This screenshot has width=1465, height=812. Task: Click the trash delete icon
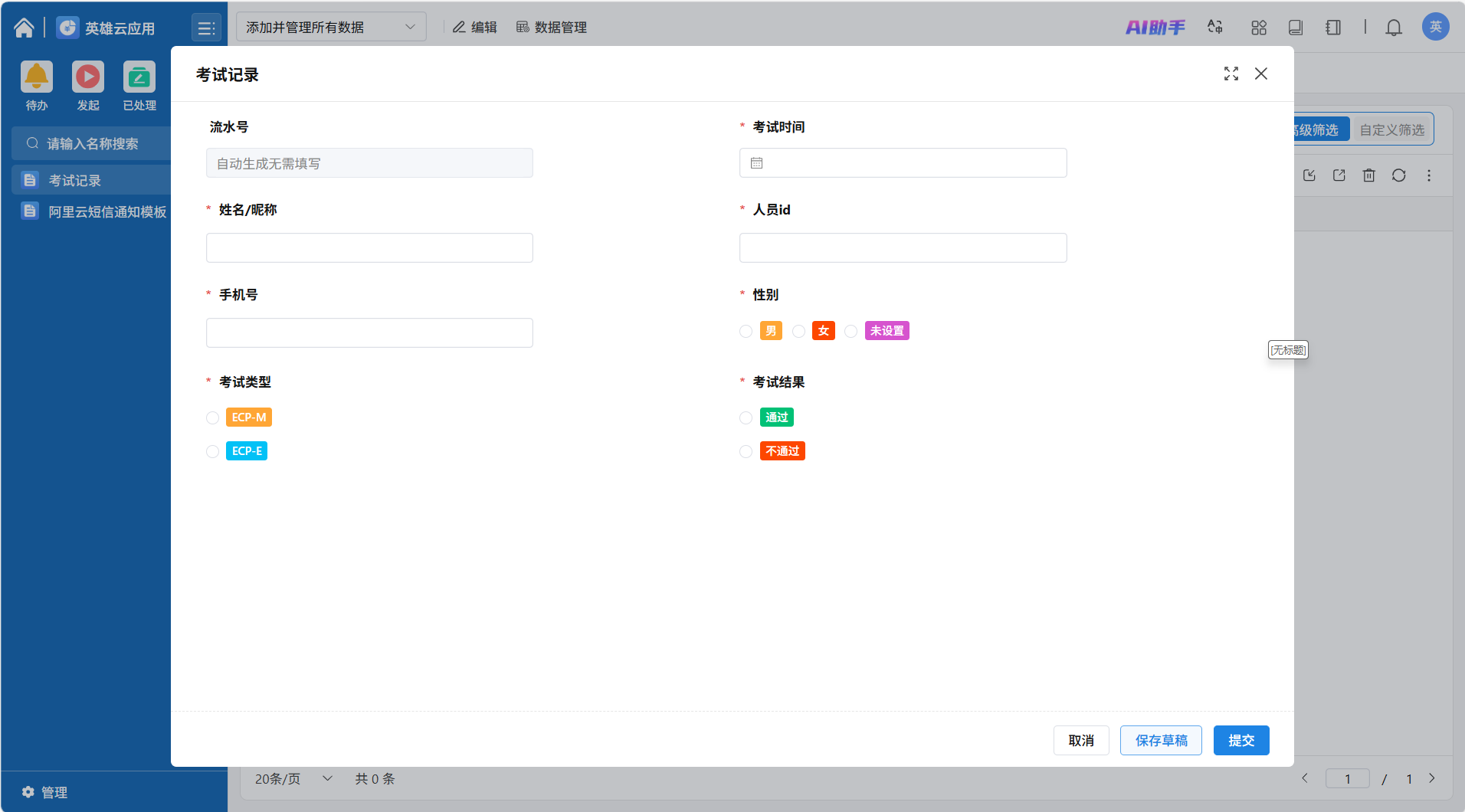pos(1368,175)
